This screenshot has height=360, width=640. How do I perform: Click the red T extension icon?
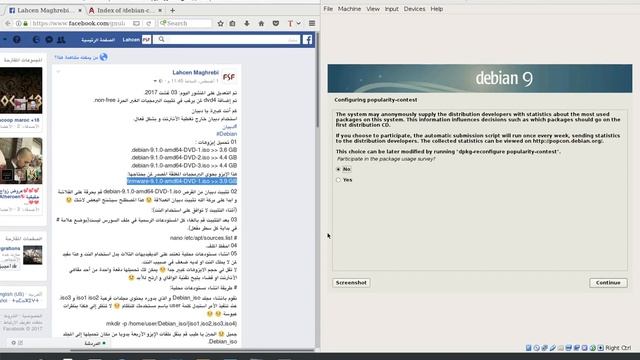click(x=290, y=23)
